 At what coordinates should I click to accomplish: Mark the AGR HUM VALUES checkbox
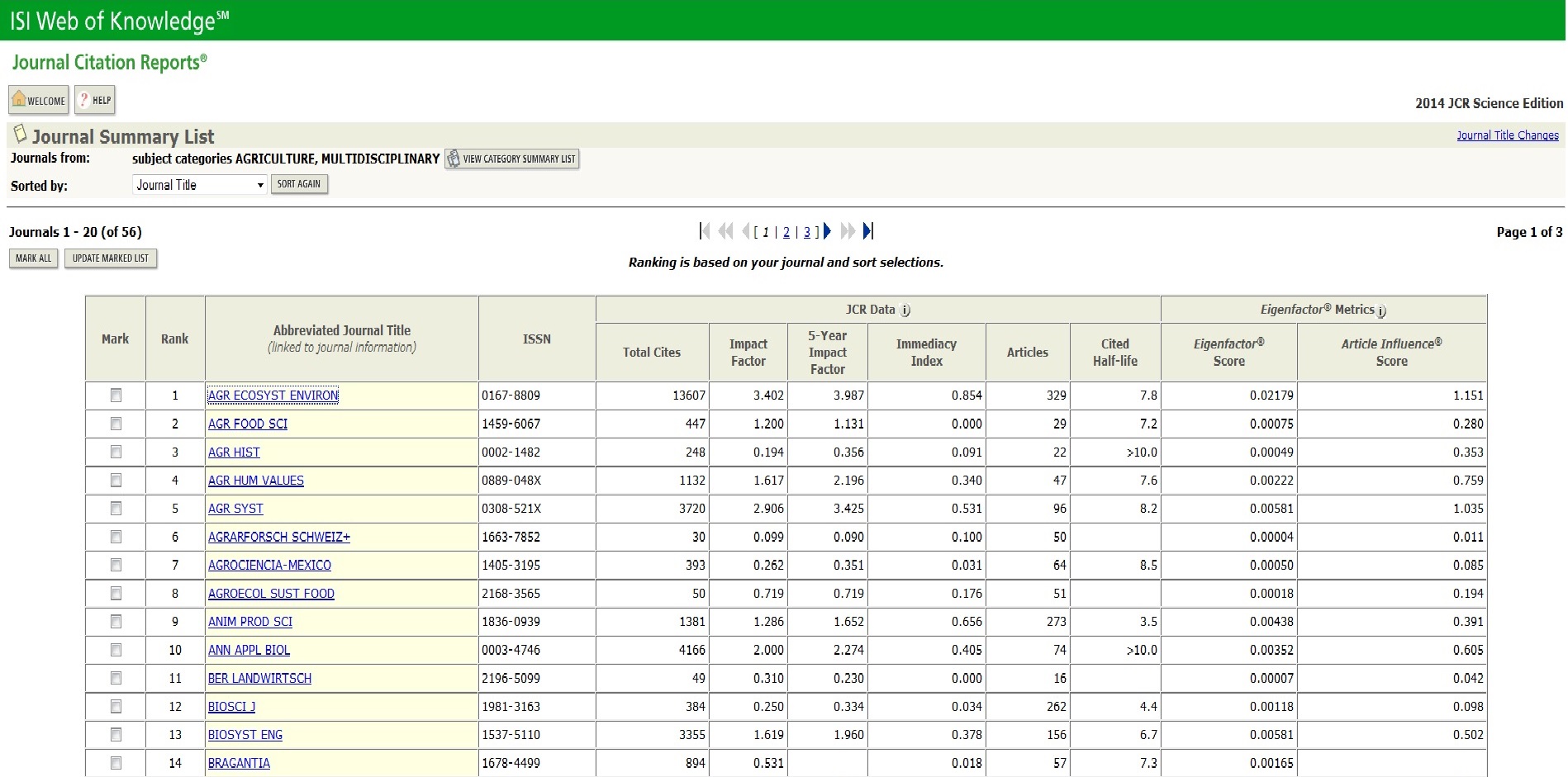[116, 480]
